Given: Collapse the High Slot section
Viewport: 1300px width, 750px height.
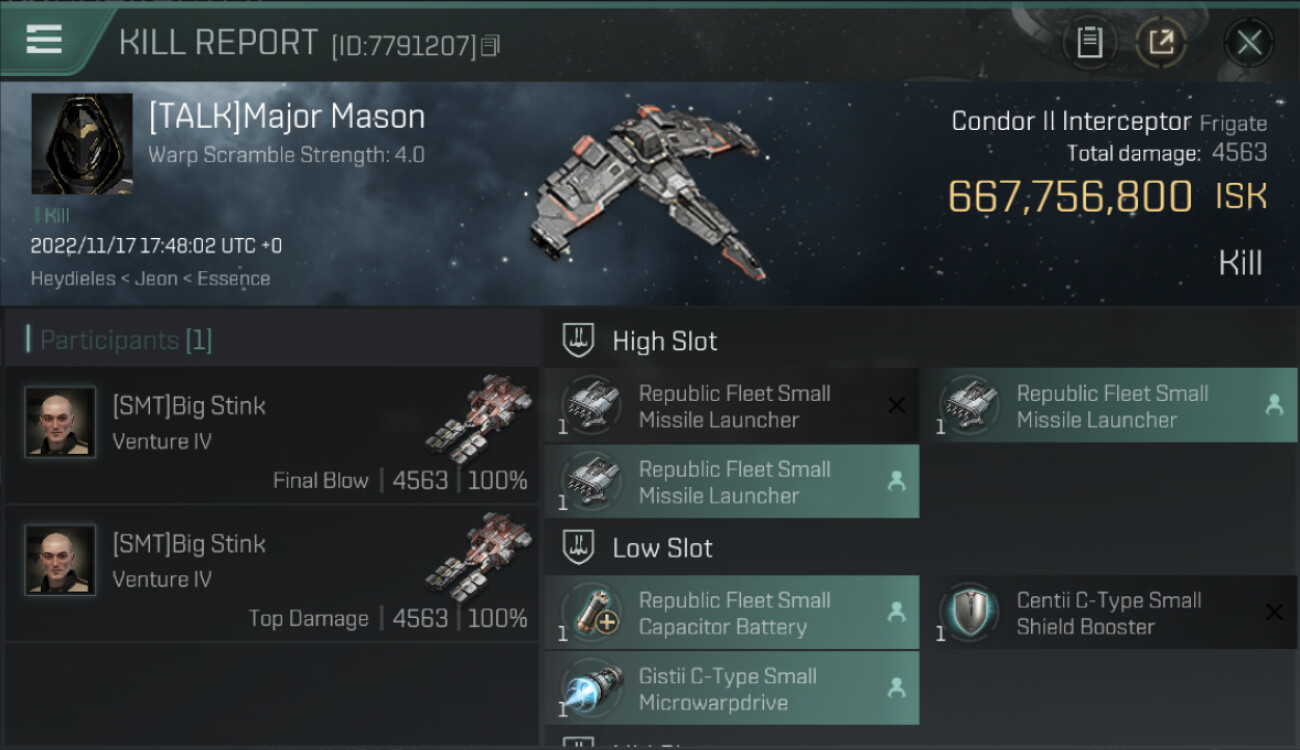Looking at the screenshot, I should pos(665,341).
